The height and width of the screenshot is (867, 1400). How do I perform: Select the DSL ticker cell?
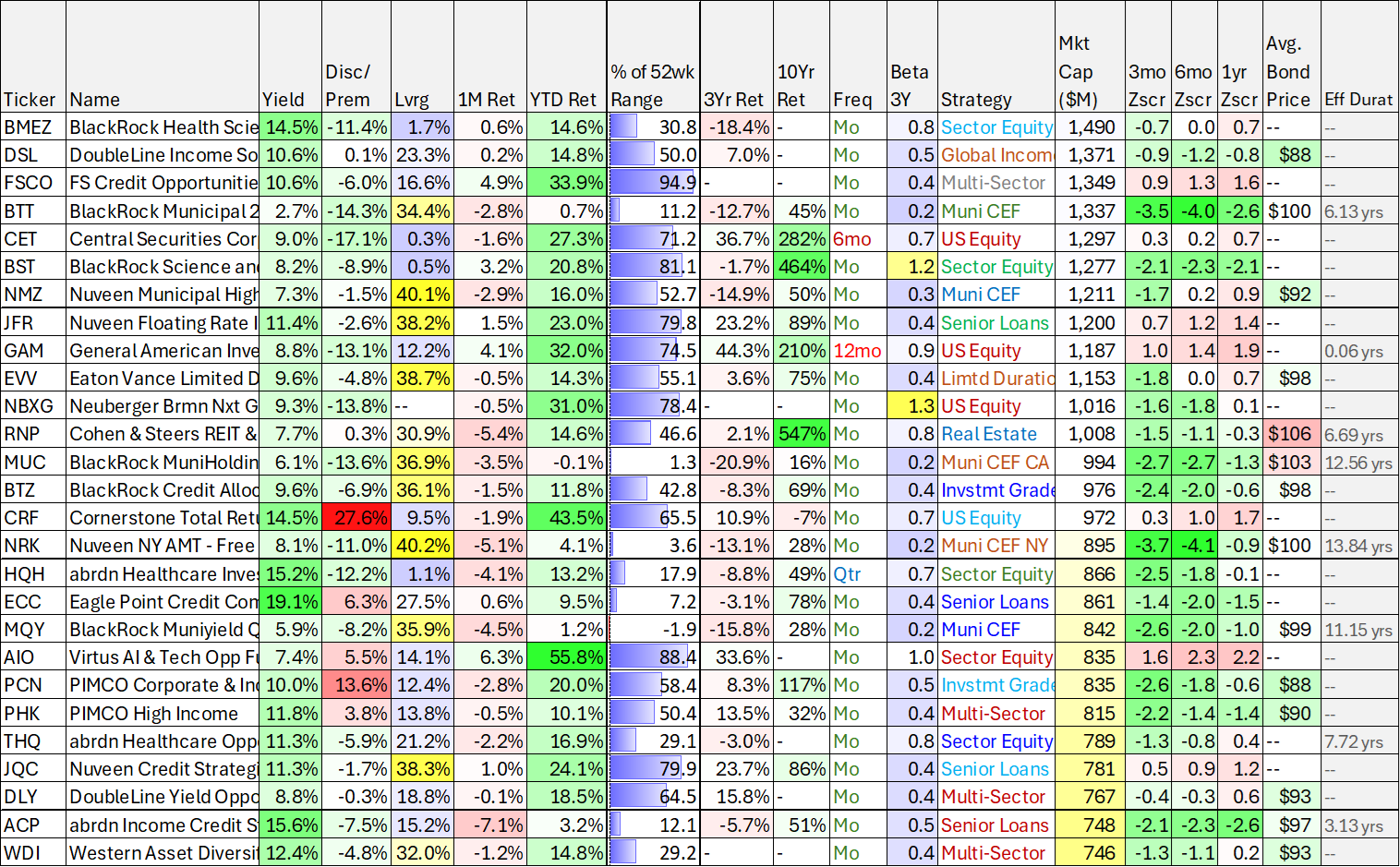33,155
